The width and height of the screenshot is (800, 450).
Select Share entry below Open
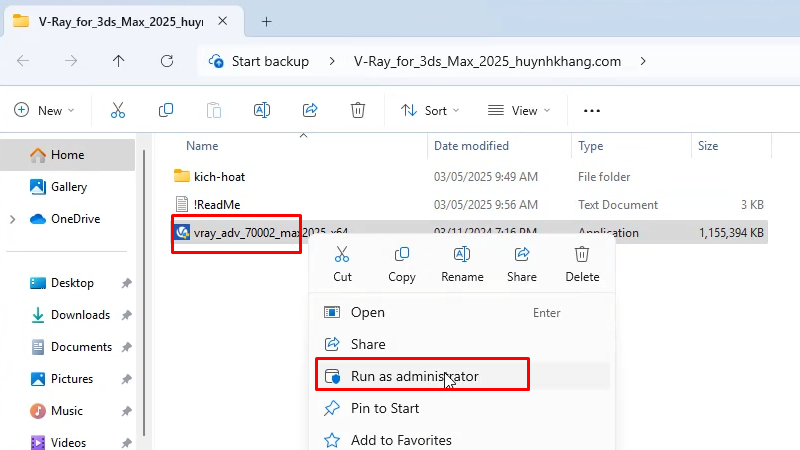[x=462, y=344]
